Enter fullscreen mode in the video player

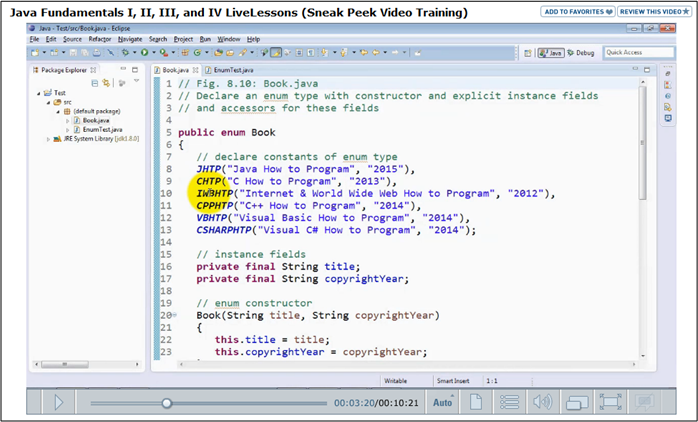point(610,402)
